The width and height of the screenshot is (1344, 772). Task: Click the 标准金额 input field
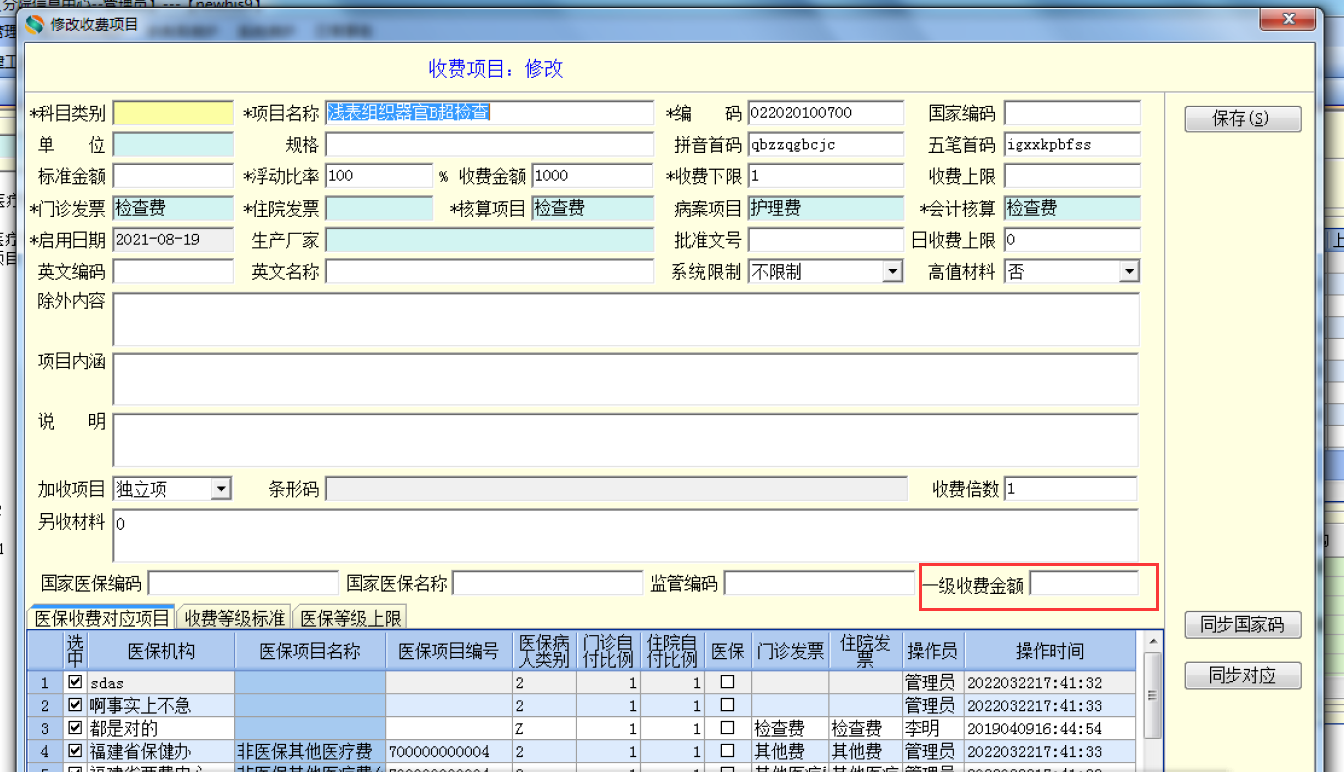(x=173, y=176)
